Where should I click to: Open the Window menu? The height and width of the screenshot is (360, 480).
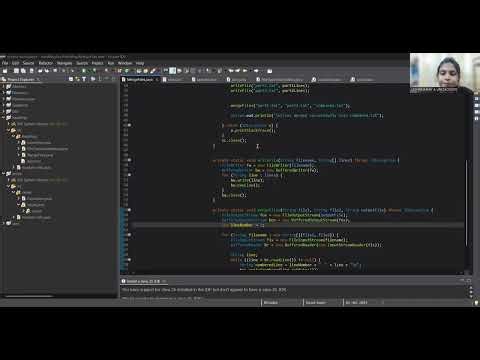pos(125,63)
